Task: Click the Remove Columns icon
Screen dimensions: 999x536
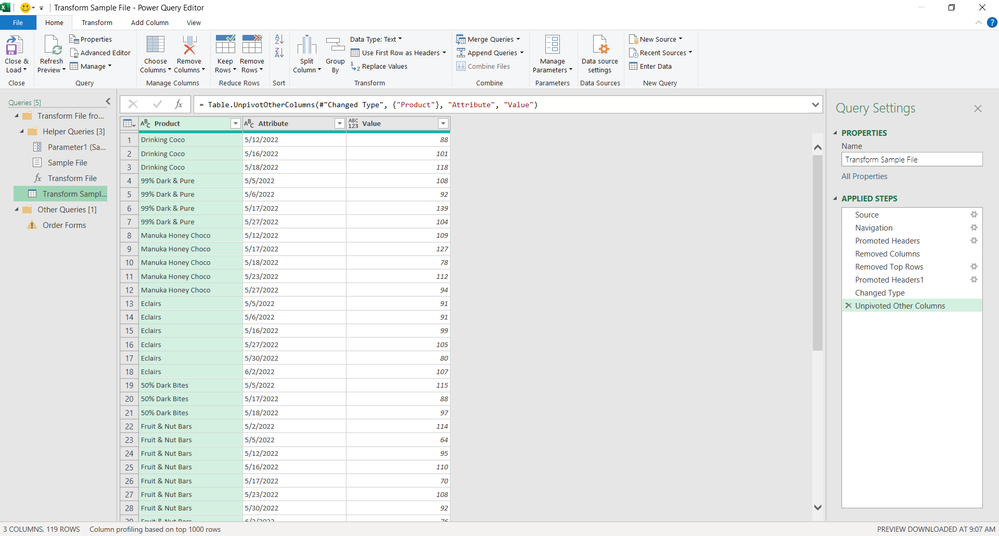Action: coord(189,46)
